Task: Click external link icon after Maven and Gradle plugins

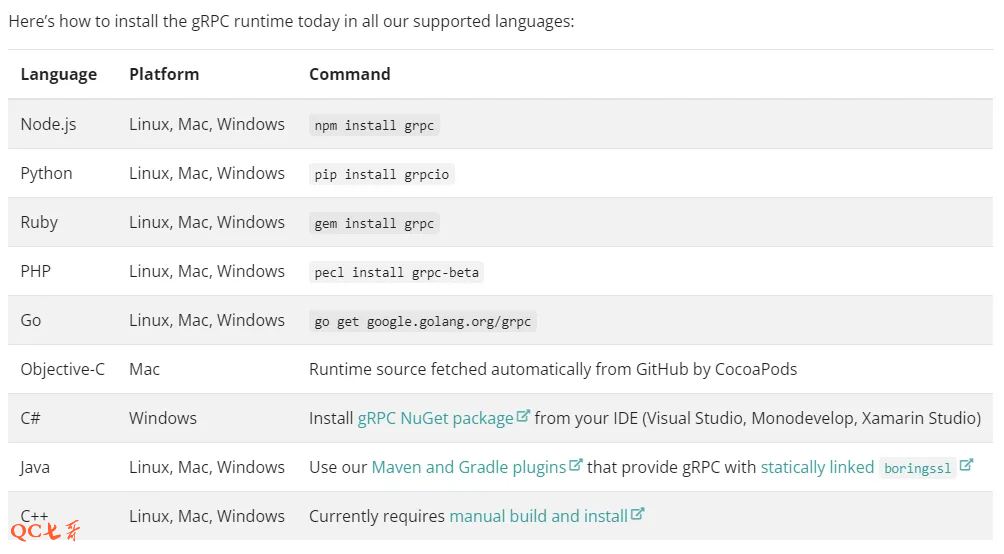Action: pos(576,466)
